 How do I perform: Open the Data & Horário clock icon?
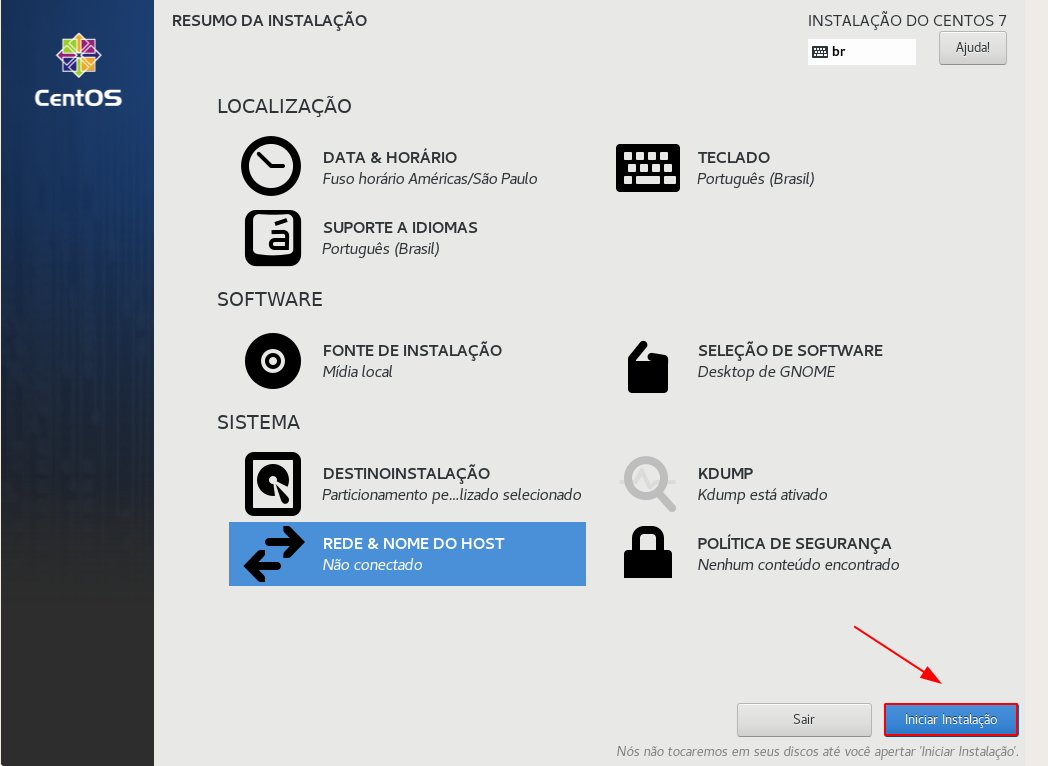271,166
